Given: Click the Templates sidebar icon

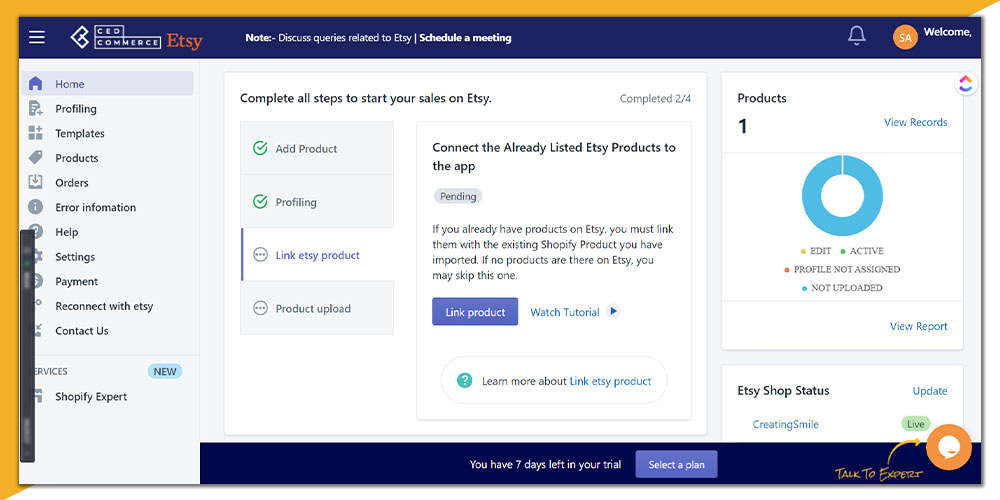Looking at the screenshot, I should pyautogui.click(x=36, y=133).
